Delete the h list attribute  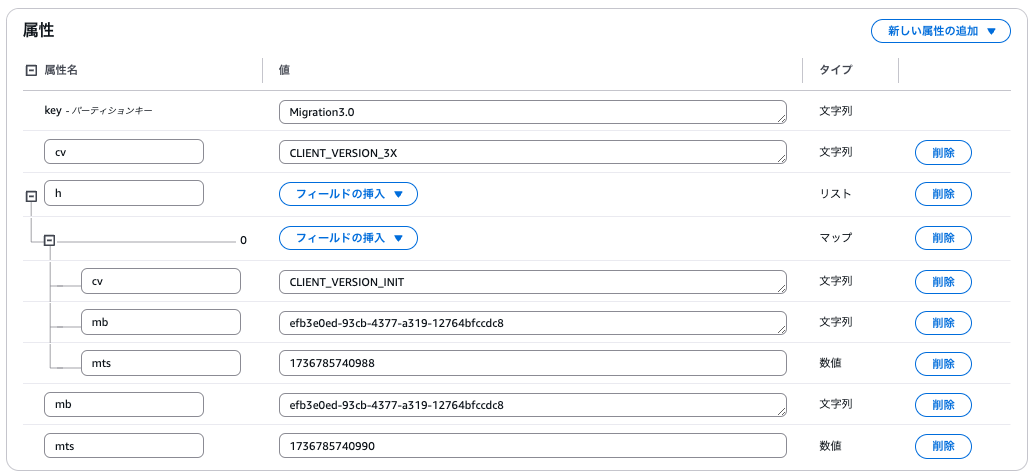[x=943, y=194]
